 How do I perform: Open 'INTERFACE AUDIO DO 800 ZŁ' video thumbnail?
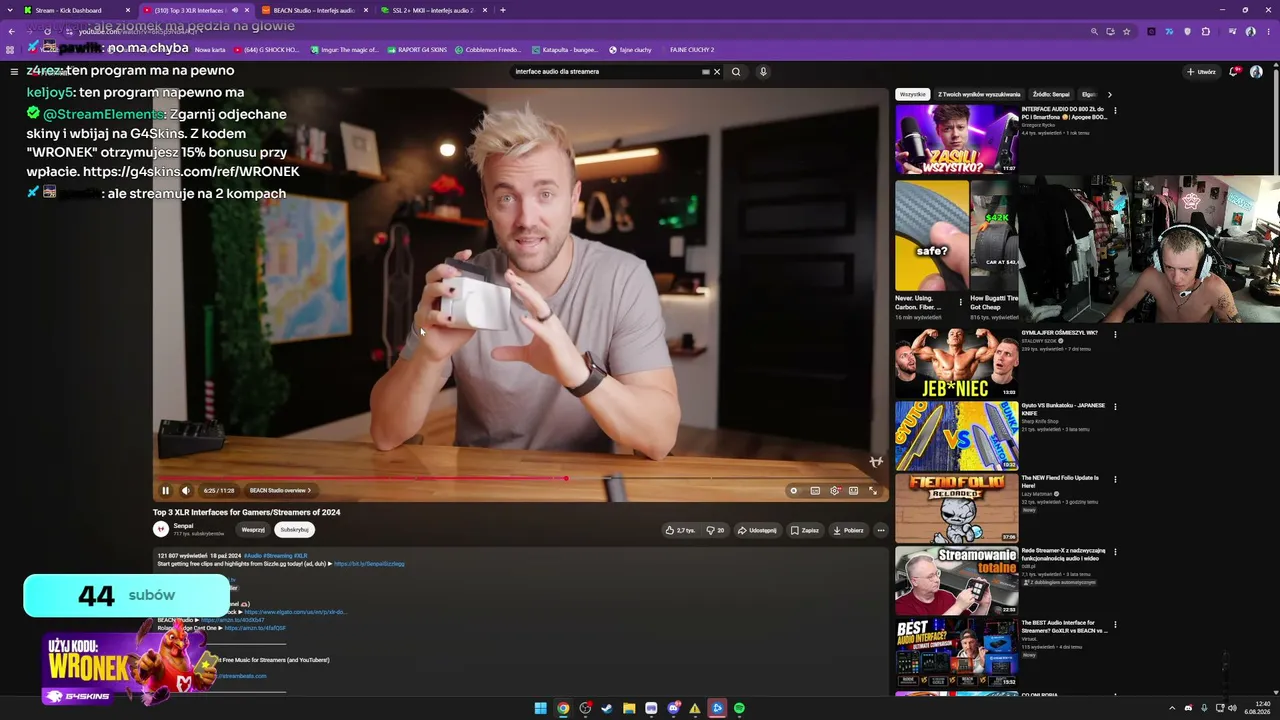[957, 139]
